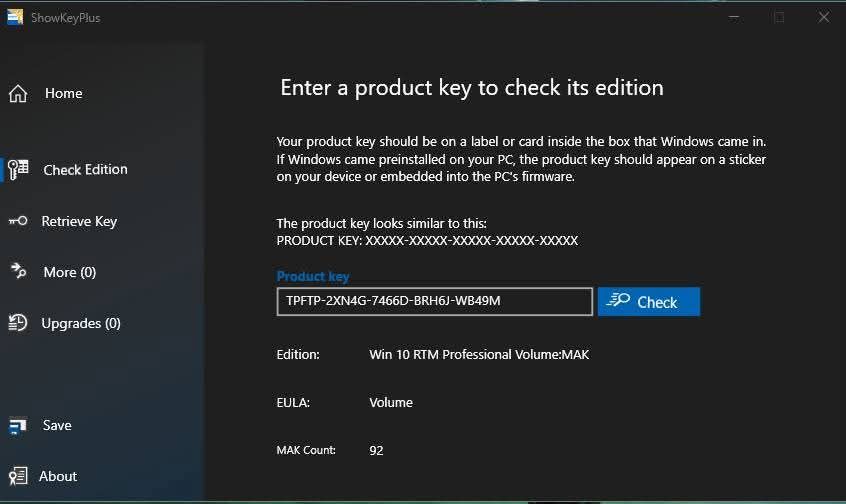Click the About info icon
This screenshot has height=504, width=846.
point(18,476)
